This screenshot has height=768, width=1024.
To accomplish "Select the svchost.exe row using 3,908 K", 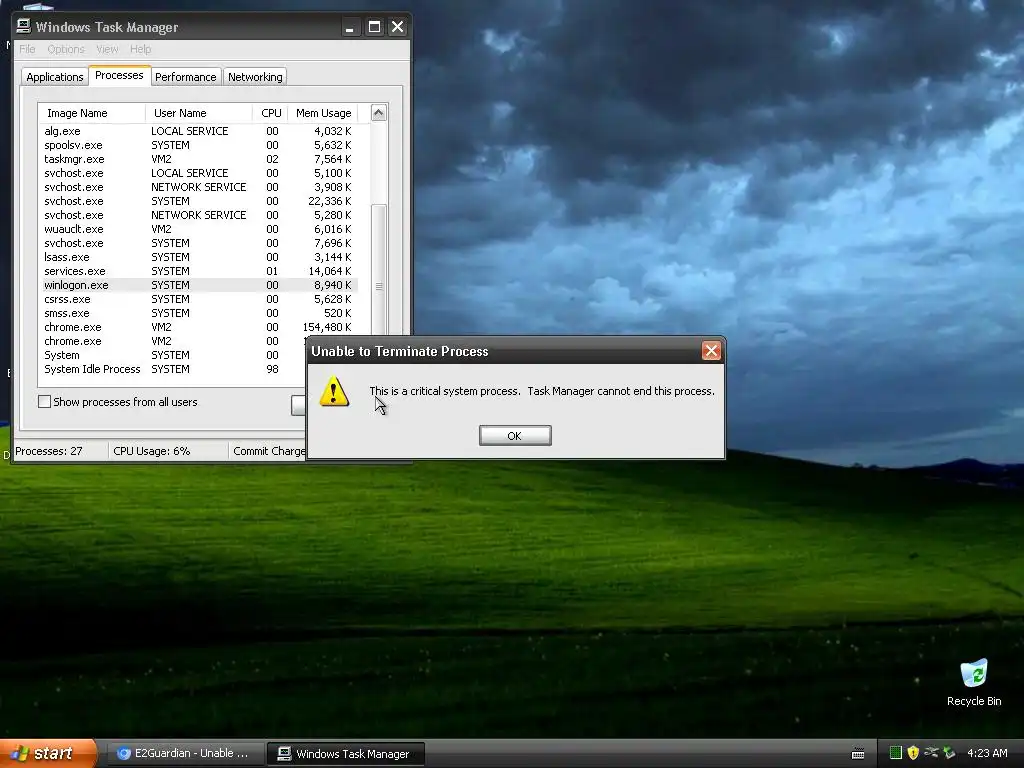I will click(x=199, y=187).
